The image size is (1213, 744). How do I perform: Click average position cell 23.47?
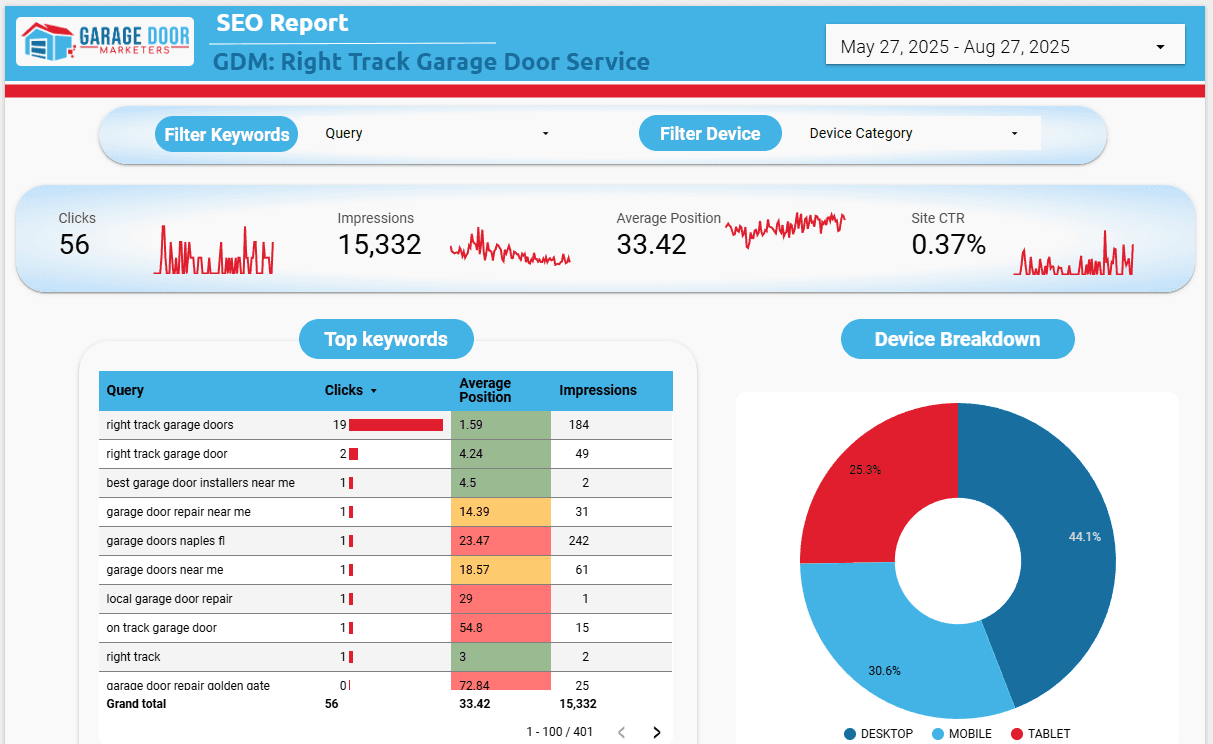coord(501,541)
